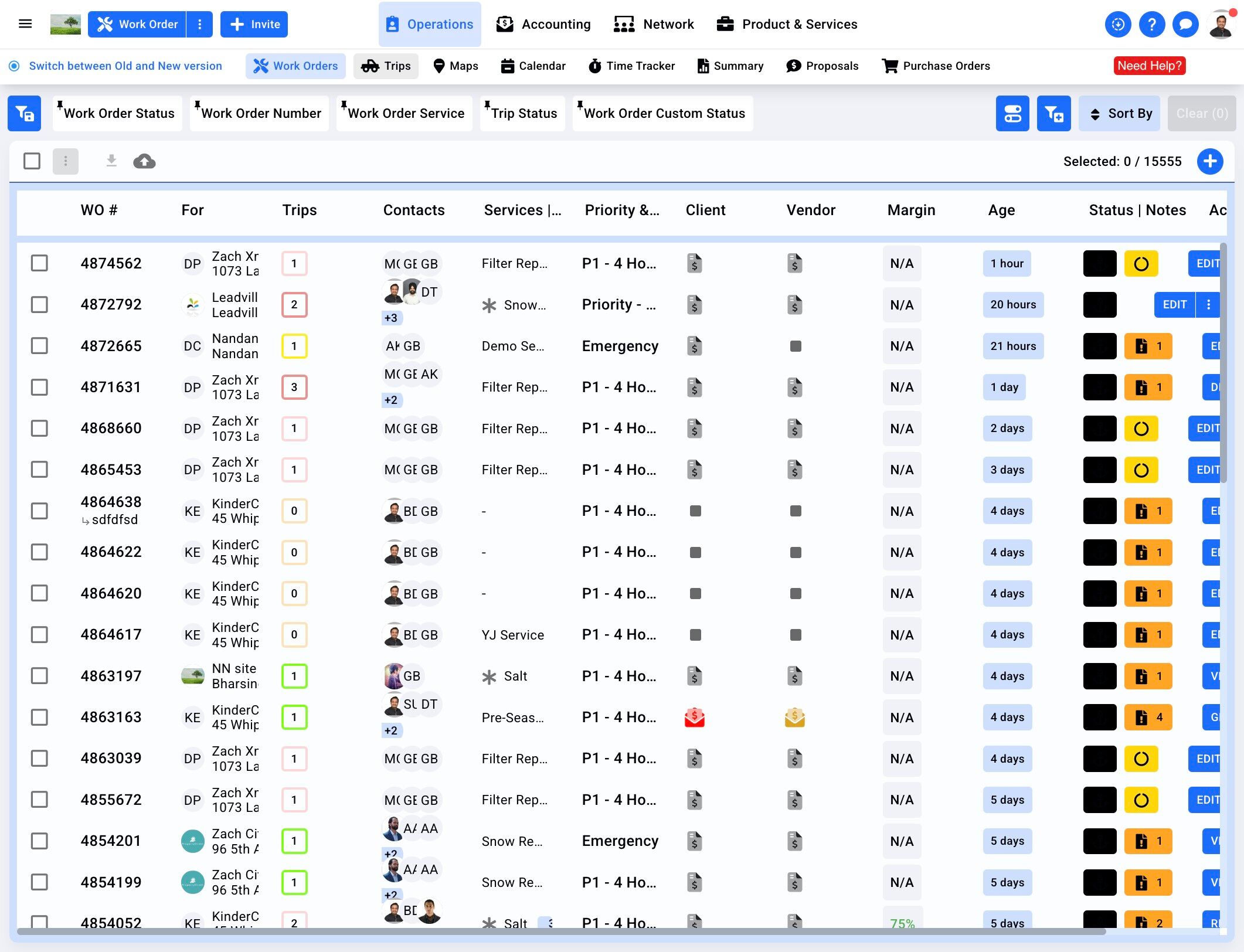This screenshot has height=952, width=1244.
Task: Check the box for work order 4874562
Action: [x=39, y=263]
